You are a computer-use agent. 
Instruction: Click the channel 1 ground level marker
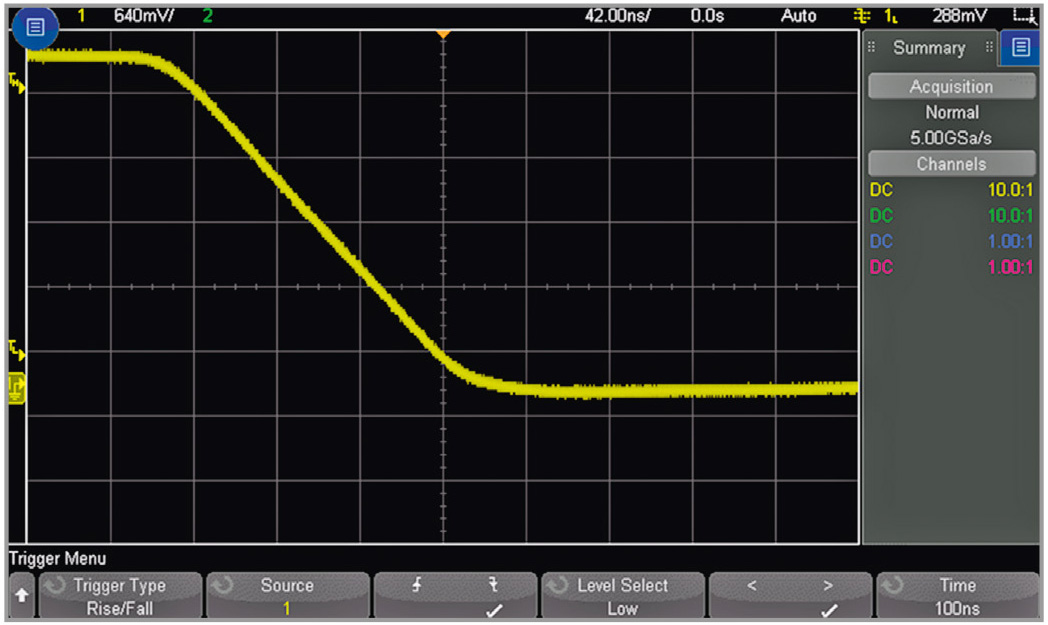pos(17,388)
